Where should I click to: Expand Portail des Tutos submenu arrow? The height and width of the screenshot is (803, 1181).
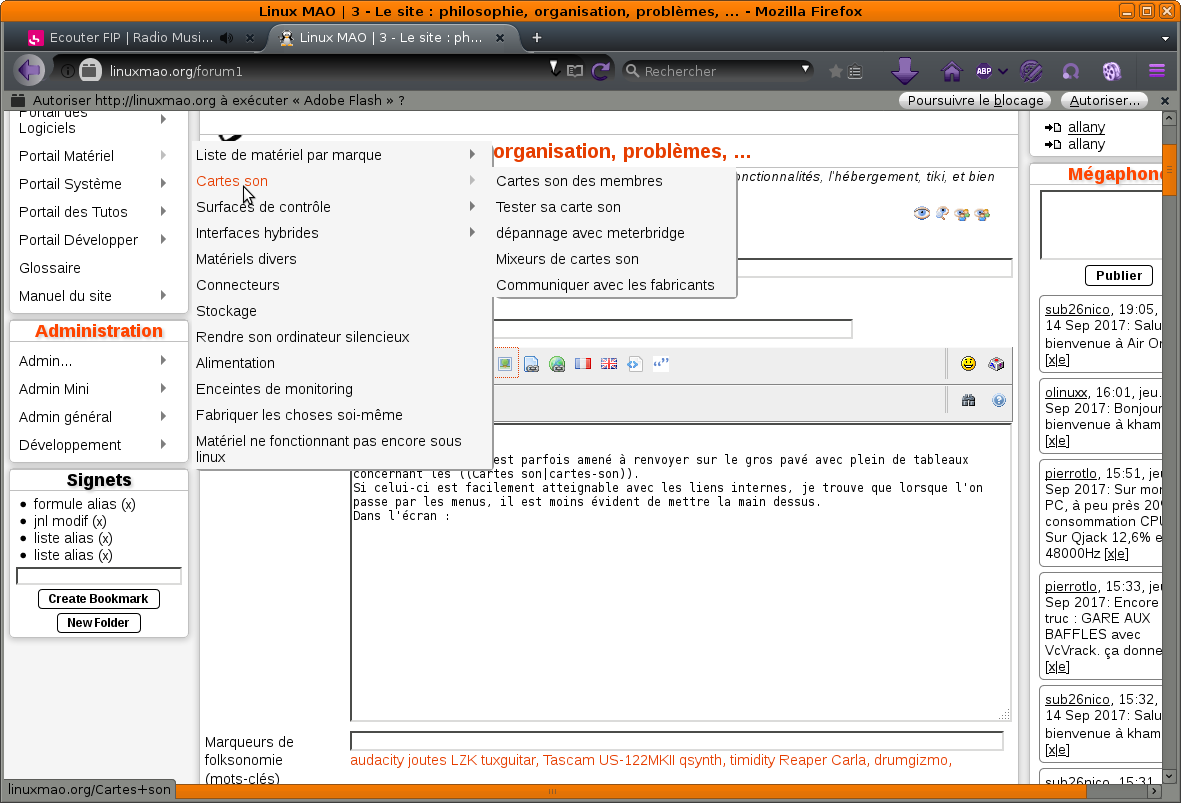click(x=163, y=211)
